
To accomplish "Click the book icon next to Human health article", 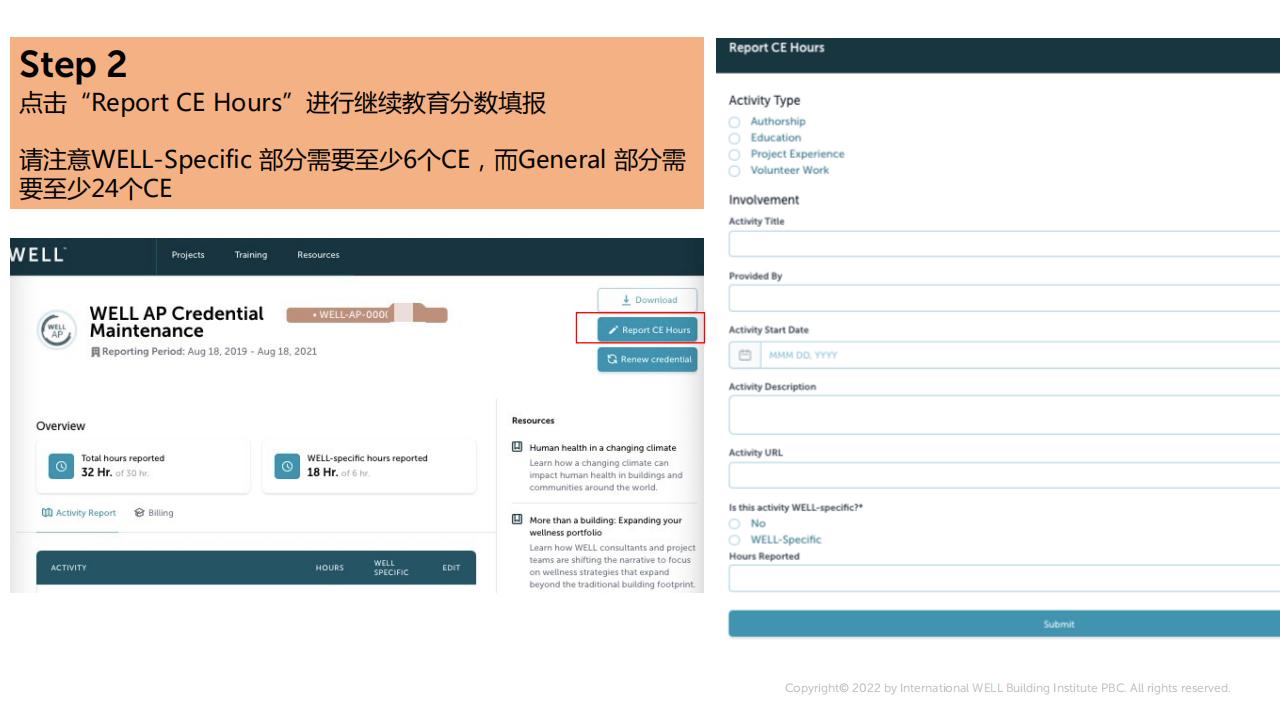I will click(x=517, y=448).
